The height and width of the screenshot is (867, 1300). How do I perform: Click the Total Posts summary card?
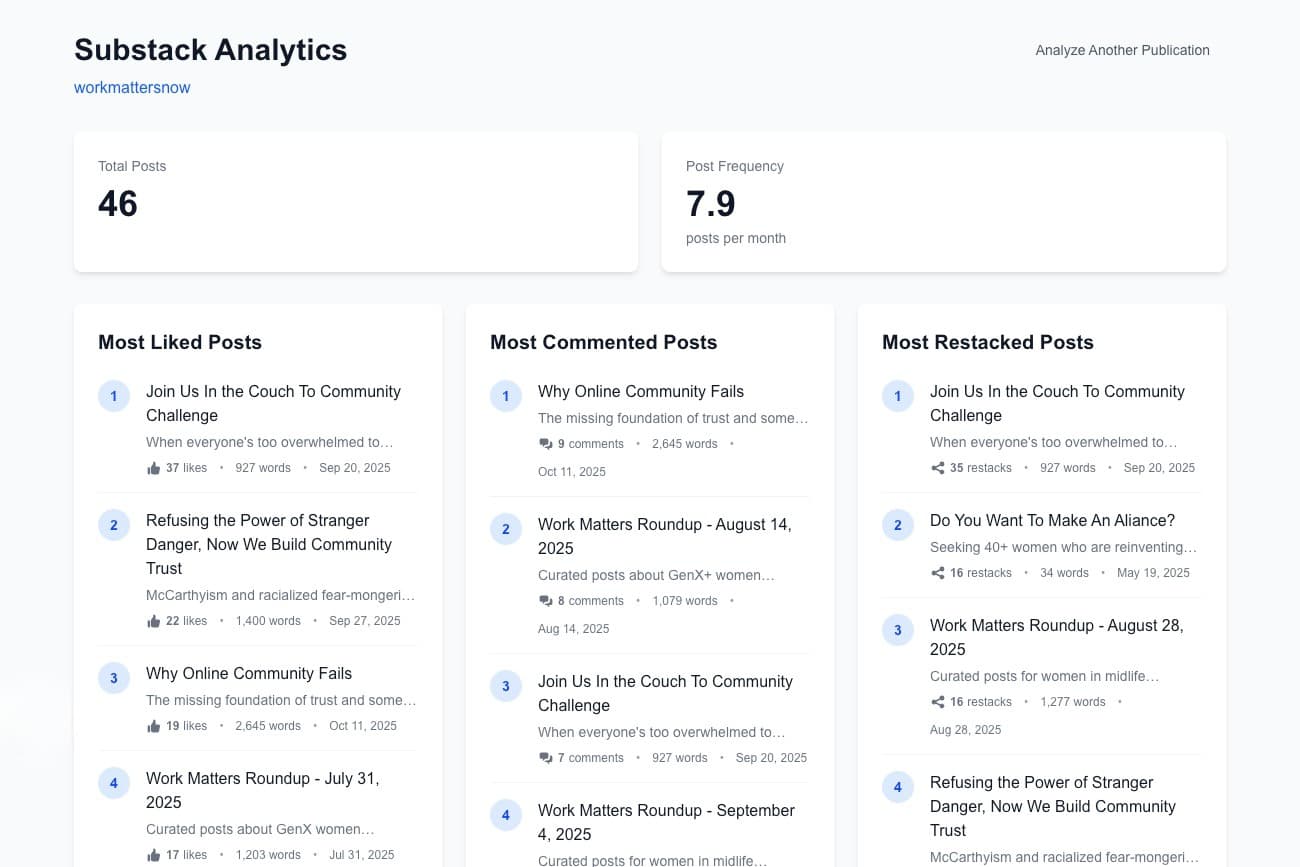(x=355, y=201)
